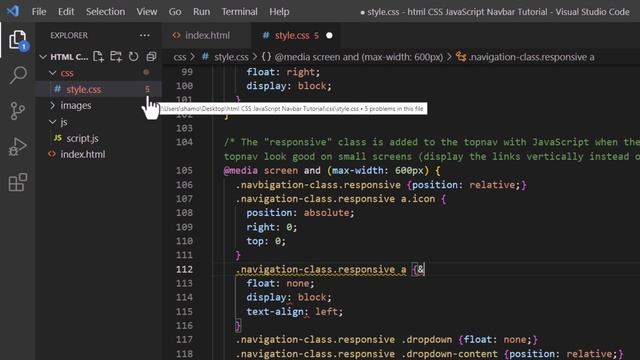Click 'right: 0;' on line 109

(x=271, y=227)
